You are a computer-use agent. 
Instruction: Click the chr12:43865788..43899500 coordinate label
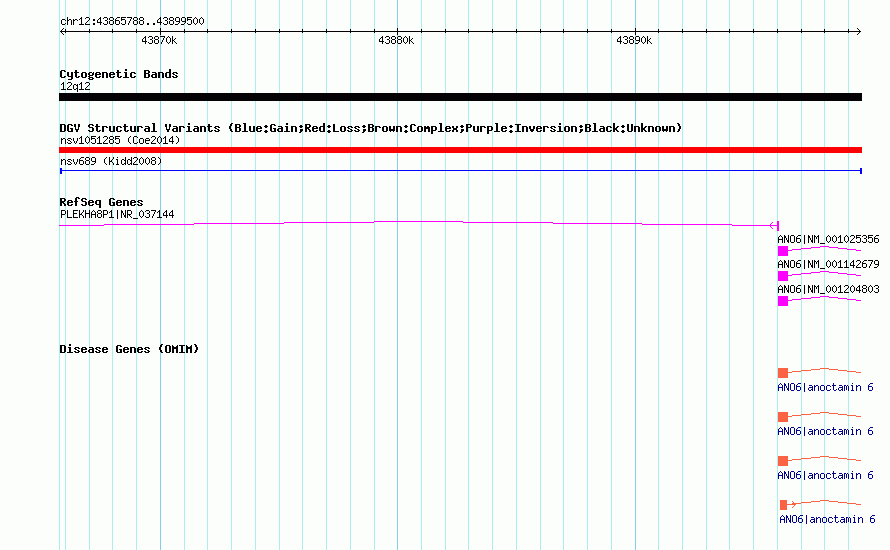(132, 21)
